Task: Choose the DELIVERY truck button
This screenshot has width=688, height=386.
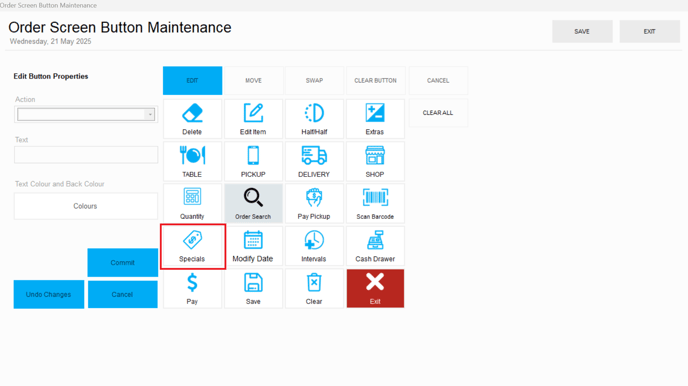Action: 314,161
